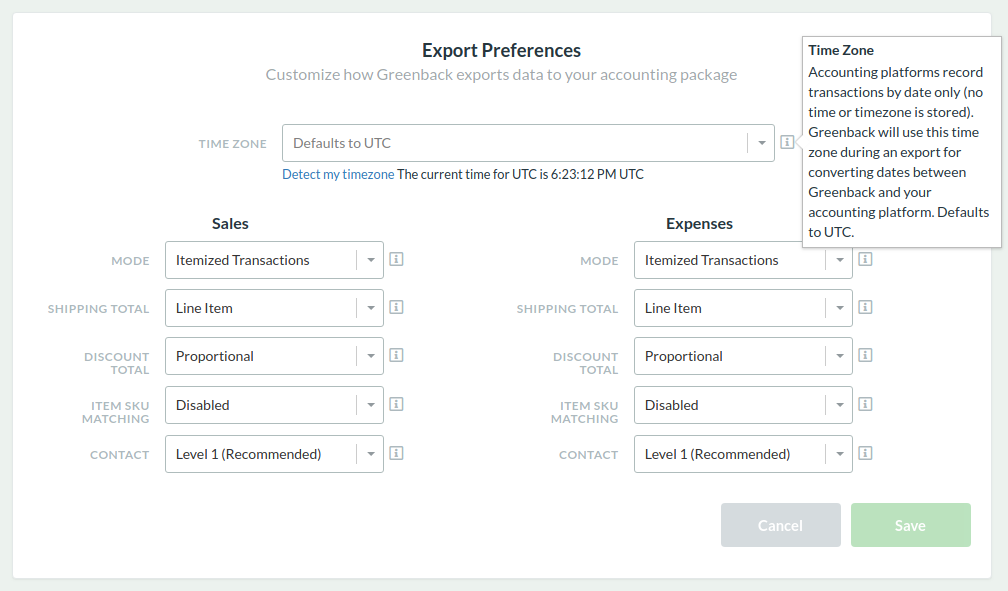The width and height of the screenshot is (1008, 591).
Task: Click info icon beside Sales Mode
Action: click(x=397, y=259)
